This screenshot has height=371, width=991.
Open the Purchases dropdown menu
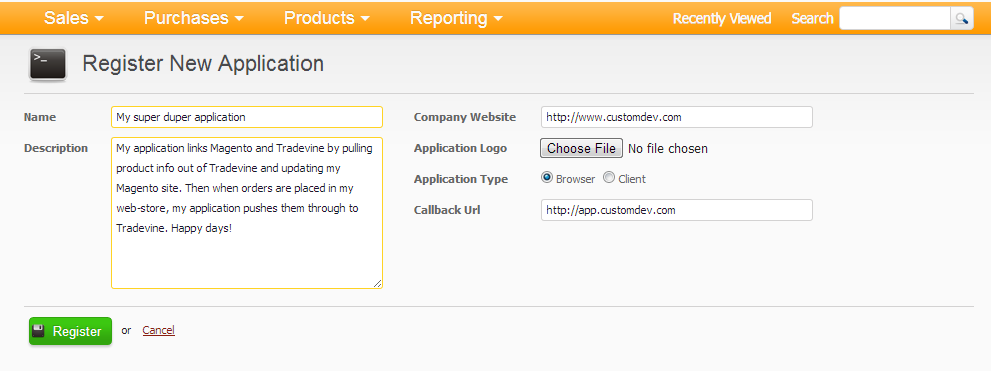pos(193,18)
